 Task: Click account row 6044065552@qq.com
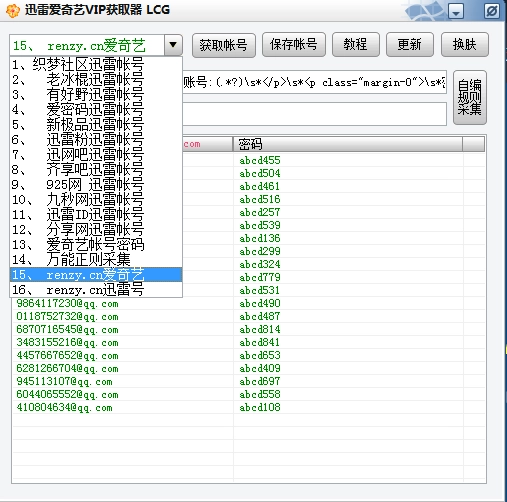(67, 395)
